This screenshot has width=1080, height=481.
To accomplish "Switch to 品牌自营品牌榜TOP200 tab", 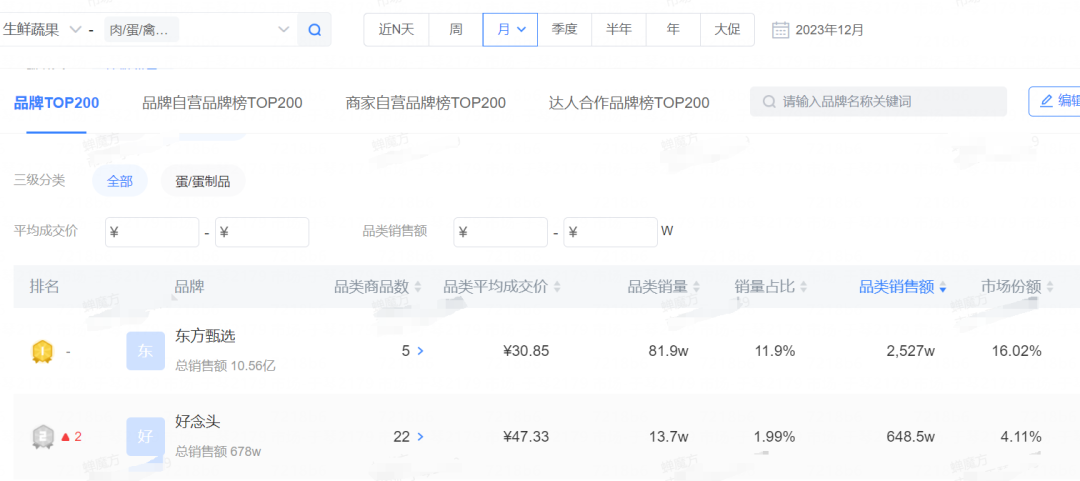I will coord(222,103).
